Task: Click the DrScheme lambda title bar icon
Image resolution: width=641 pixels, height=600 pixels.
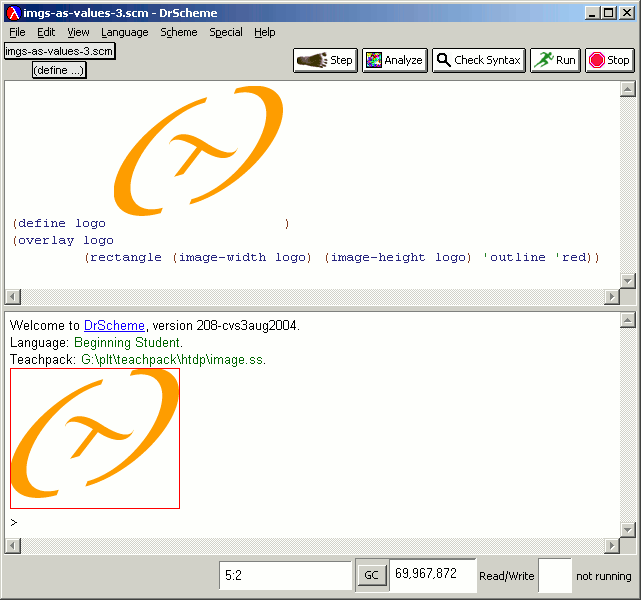Action: [x=13, y=13]
